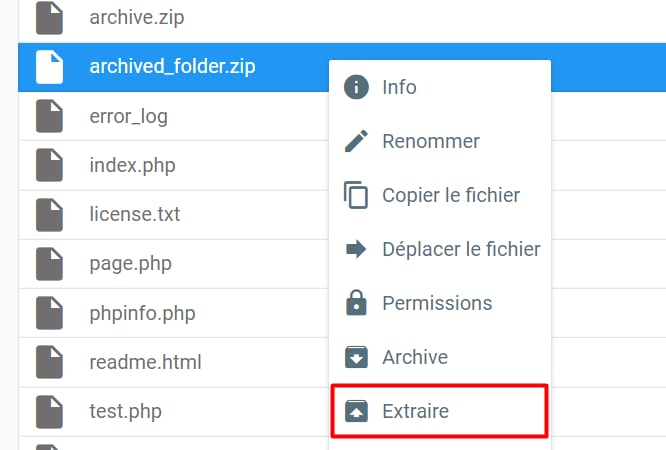Click the Info circle icon
666x450 pixels.
point(355,87)
